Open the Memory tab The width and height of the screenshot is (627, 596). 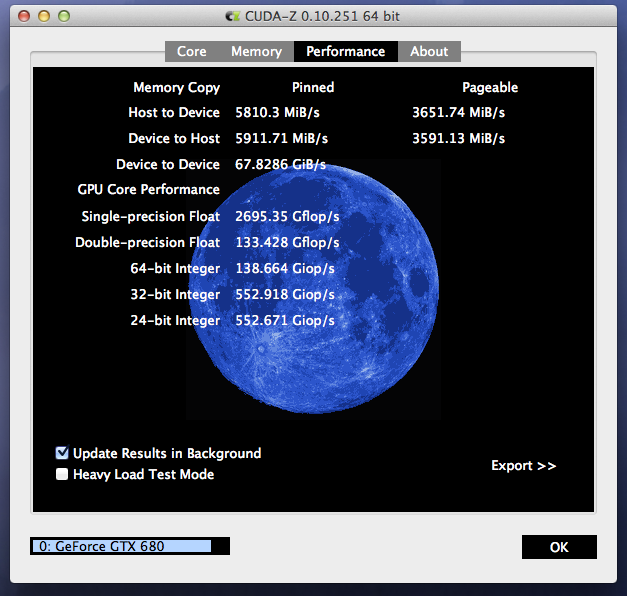(256, 51)
